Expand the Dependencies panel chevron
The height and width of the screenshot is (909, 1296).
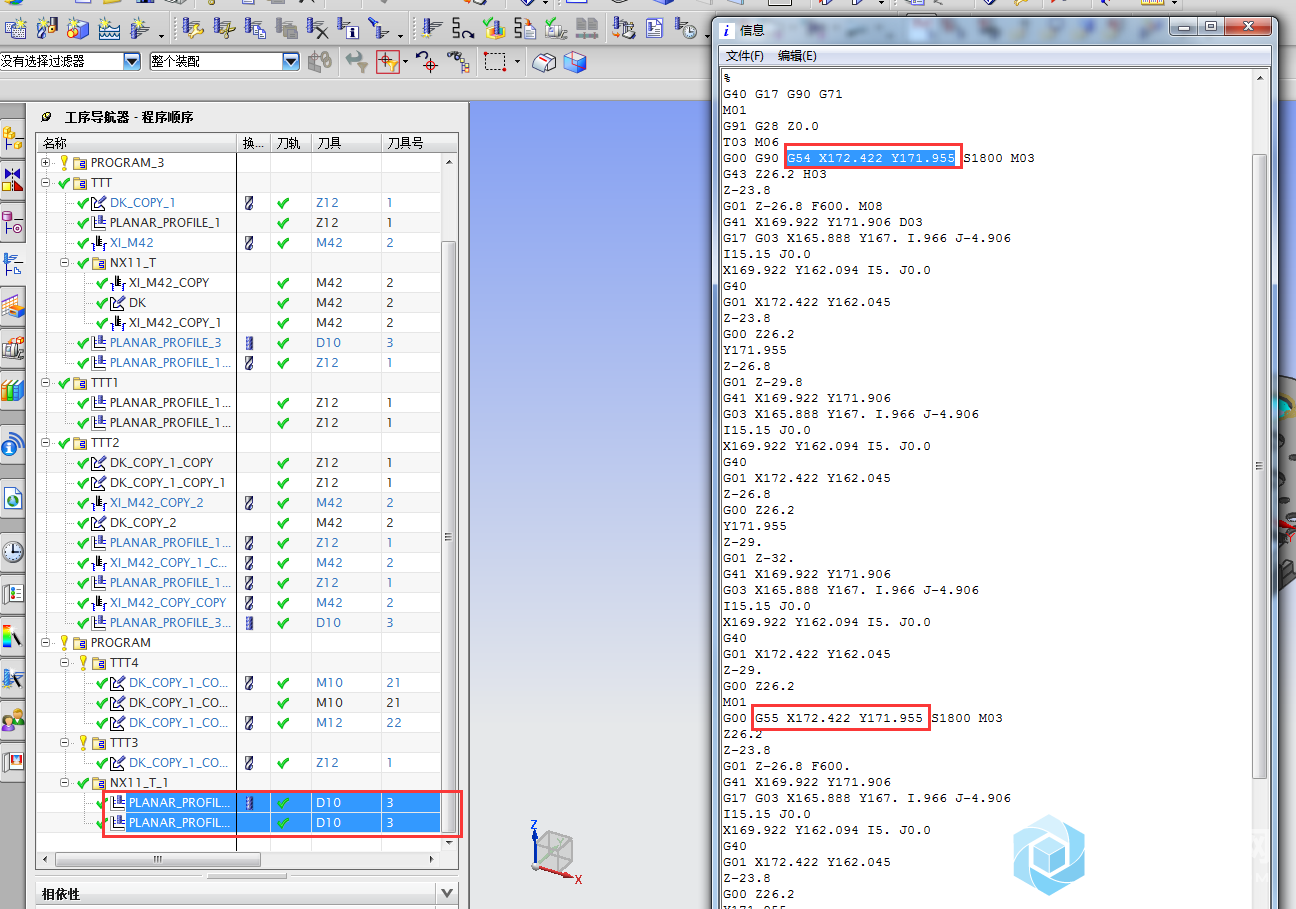[x=447, y=893]
